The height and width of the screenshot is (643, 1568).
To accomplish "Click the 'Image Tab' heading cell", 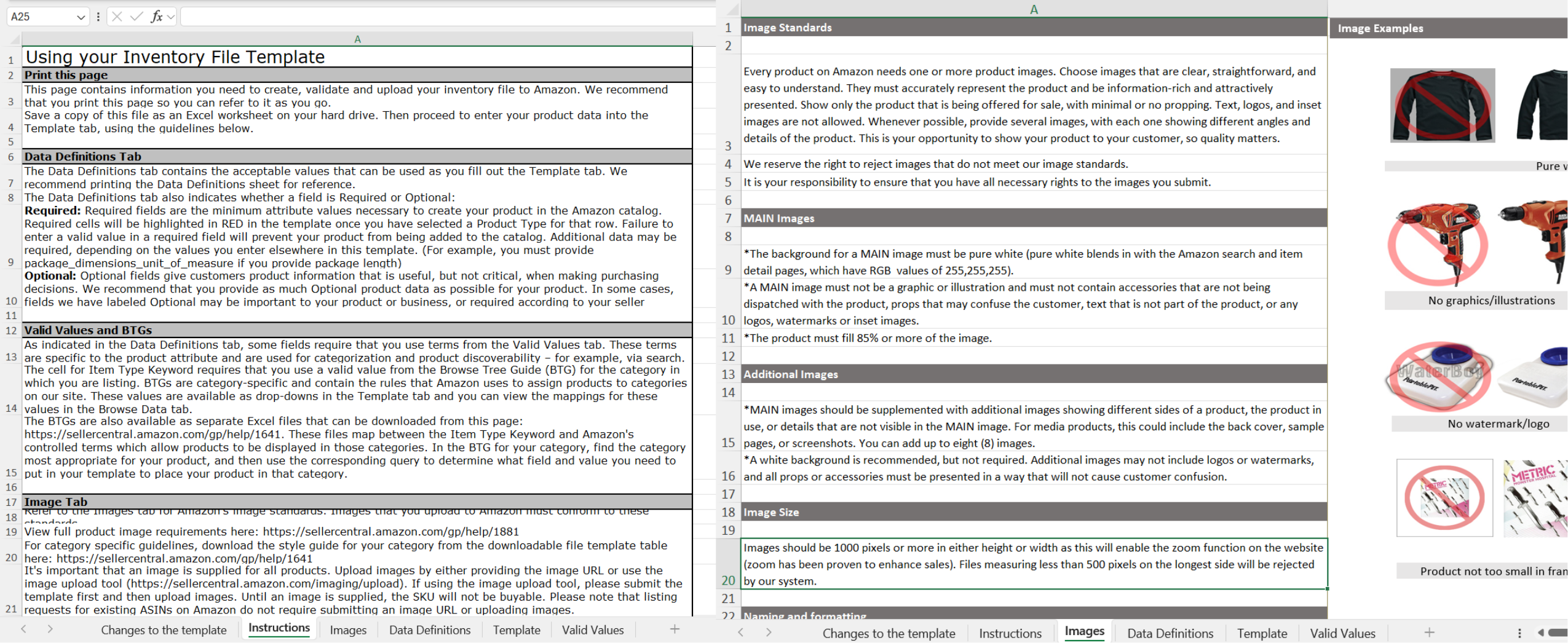I will [357, 502].
